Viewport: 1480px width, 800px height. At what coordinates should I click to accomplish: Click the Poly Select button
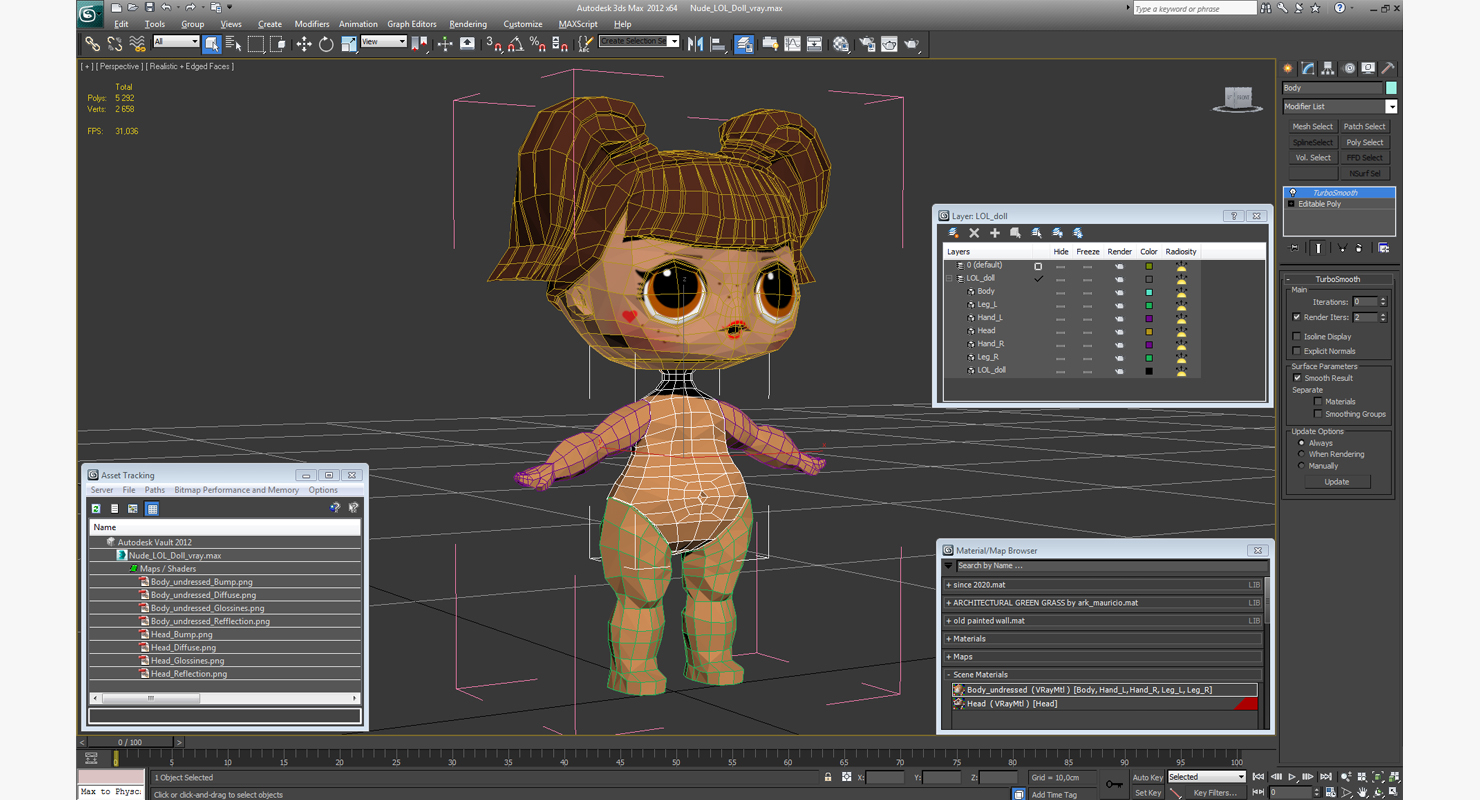point(1364,142)
